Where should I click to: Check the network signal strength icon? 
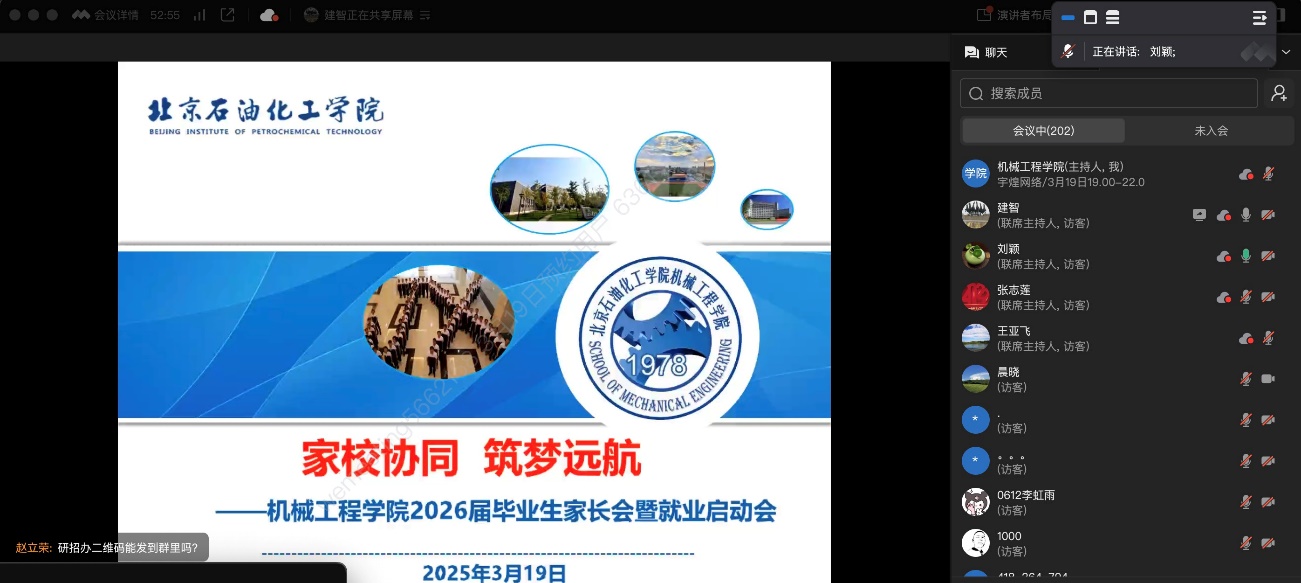point(199,15)
